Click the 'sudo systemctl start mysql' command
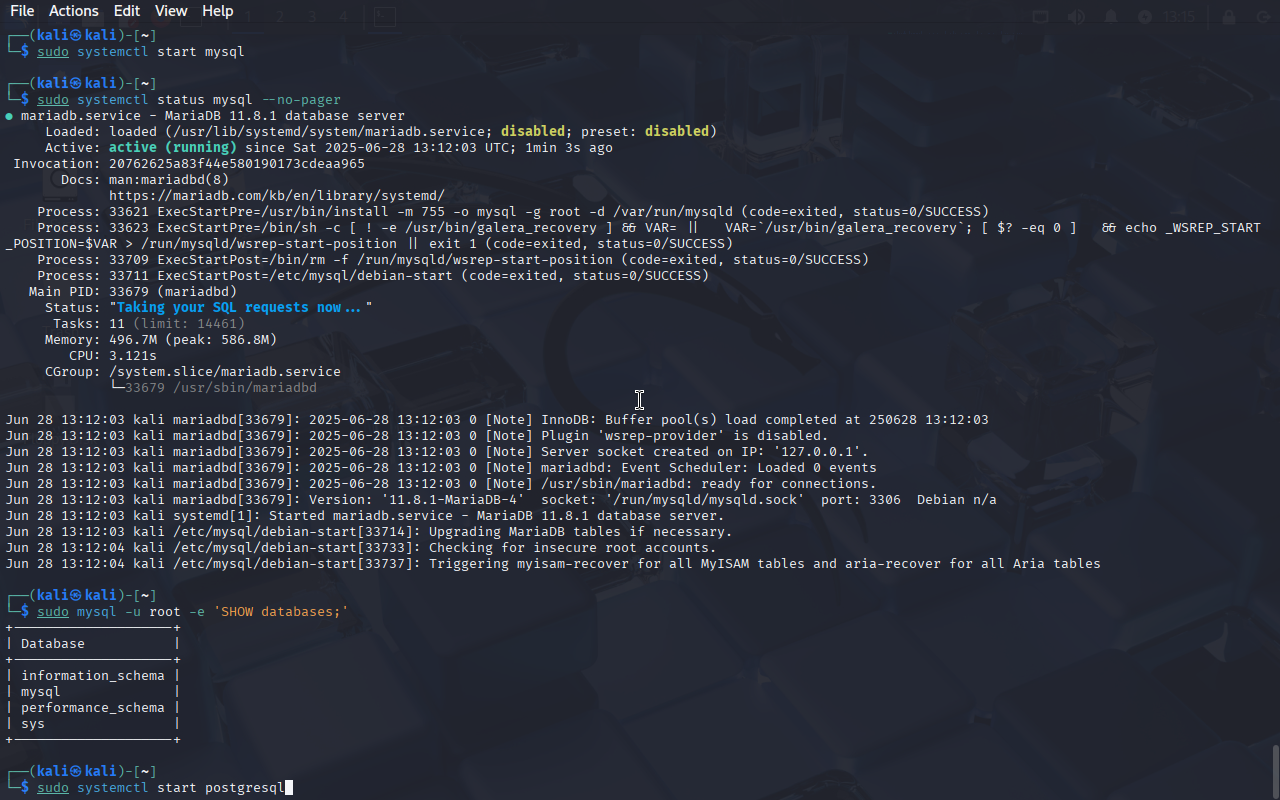Viewport: 1280px width, 800px height. (x=140, y=51)
